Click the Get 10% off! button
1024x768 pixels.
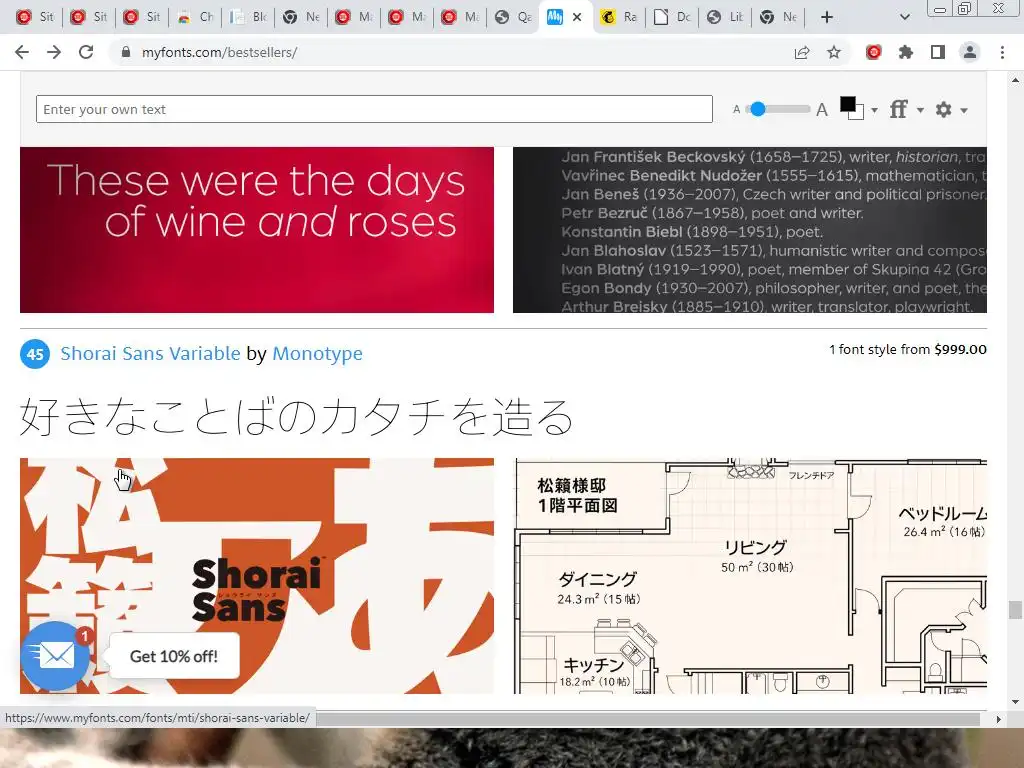(x=174, y=656)
